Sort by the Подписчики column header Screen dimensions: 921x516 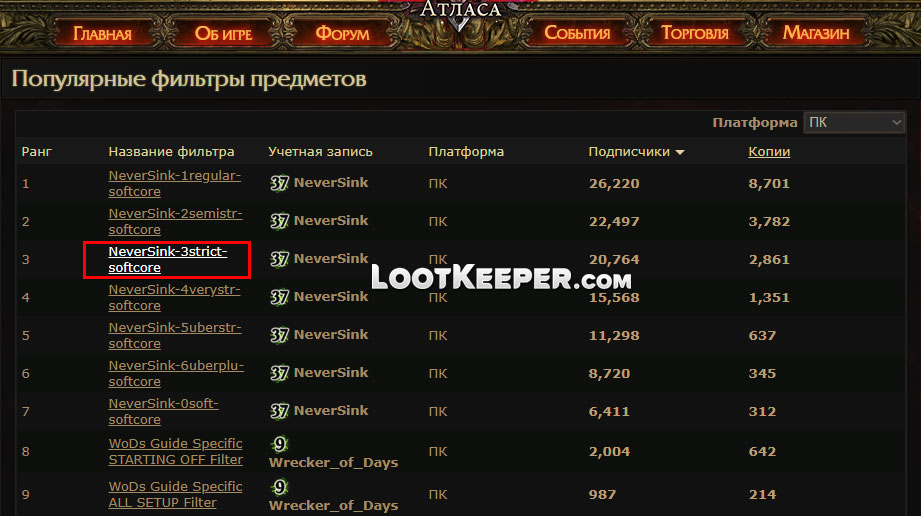click(629, 152)
